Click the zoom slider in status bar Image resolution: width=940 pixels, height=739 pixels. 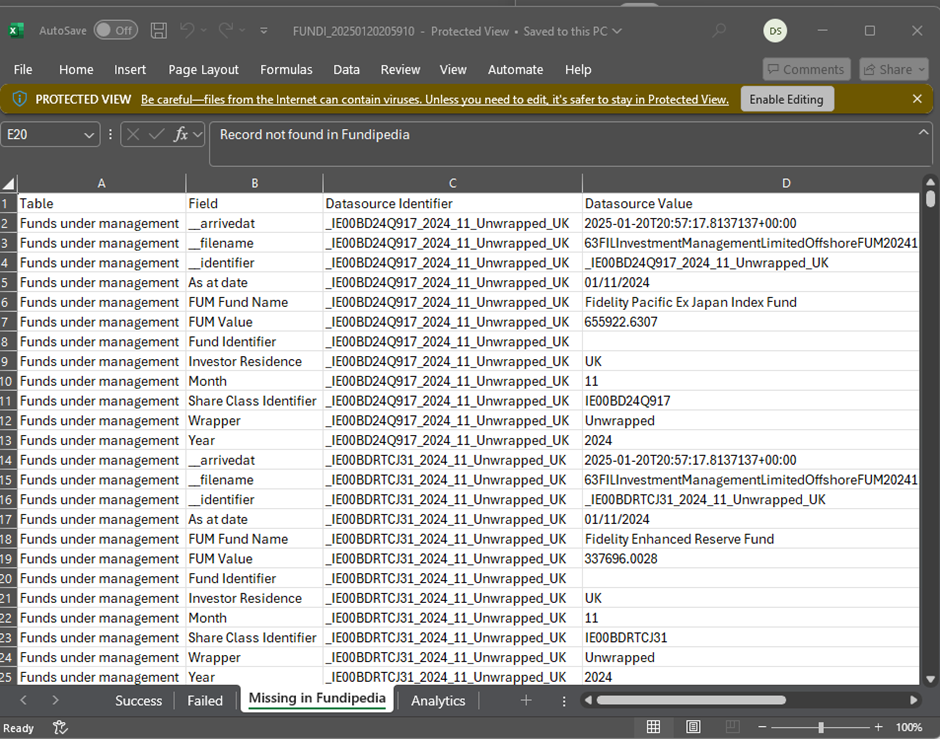(x=820, y=727)
